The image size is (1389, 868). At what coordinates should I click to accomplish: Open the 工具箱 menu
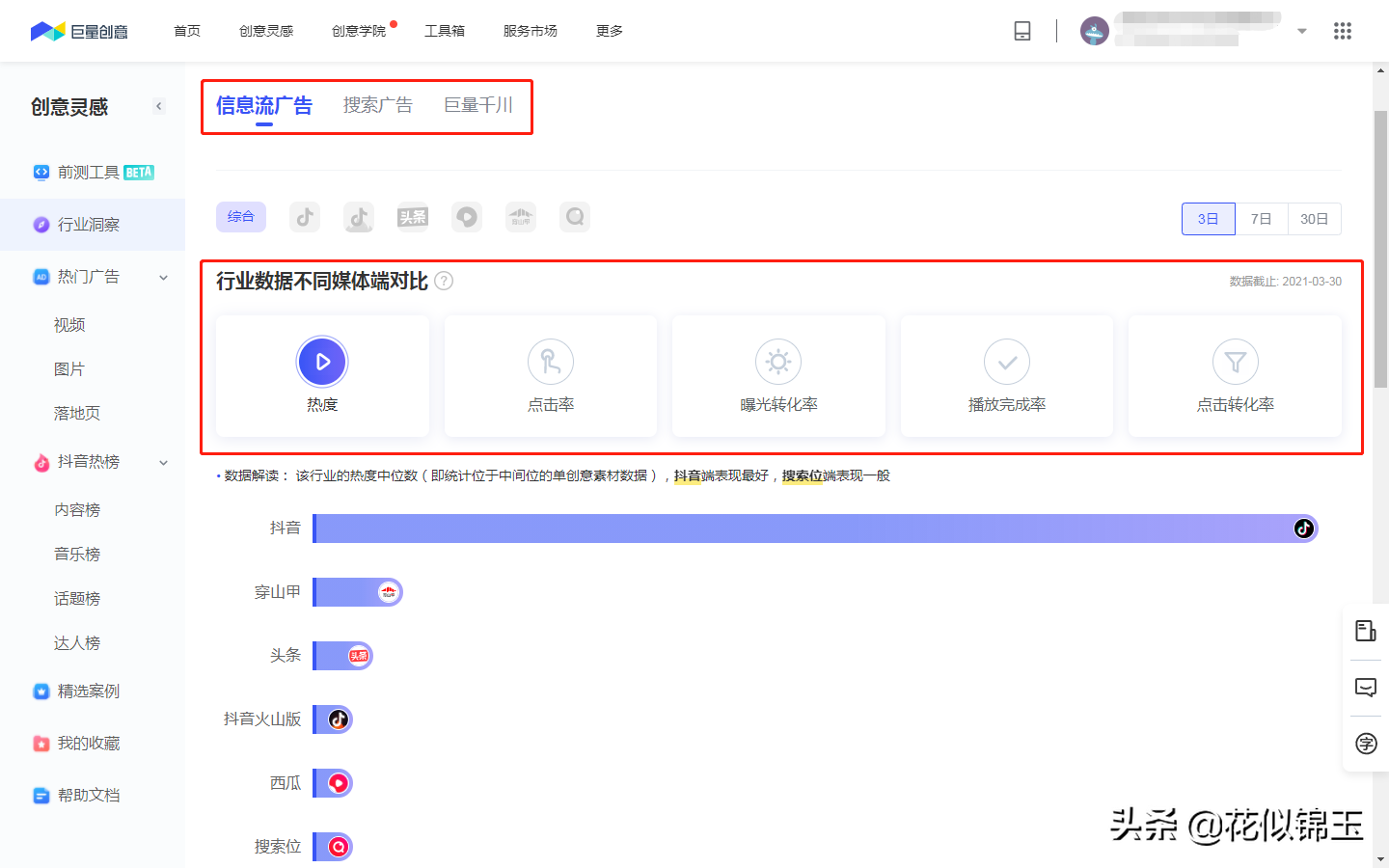[x=445, y=31]
